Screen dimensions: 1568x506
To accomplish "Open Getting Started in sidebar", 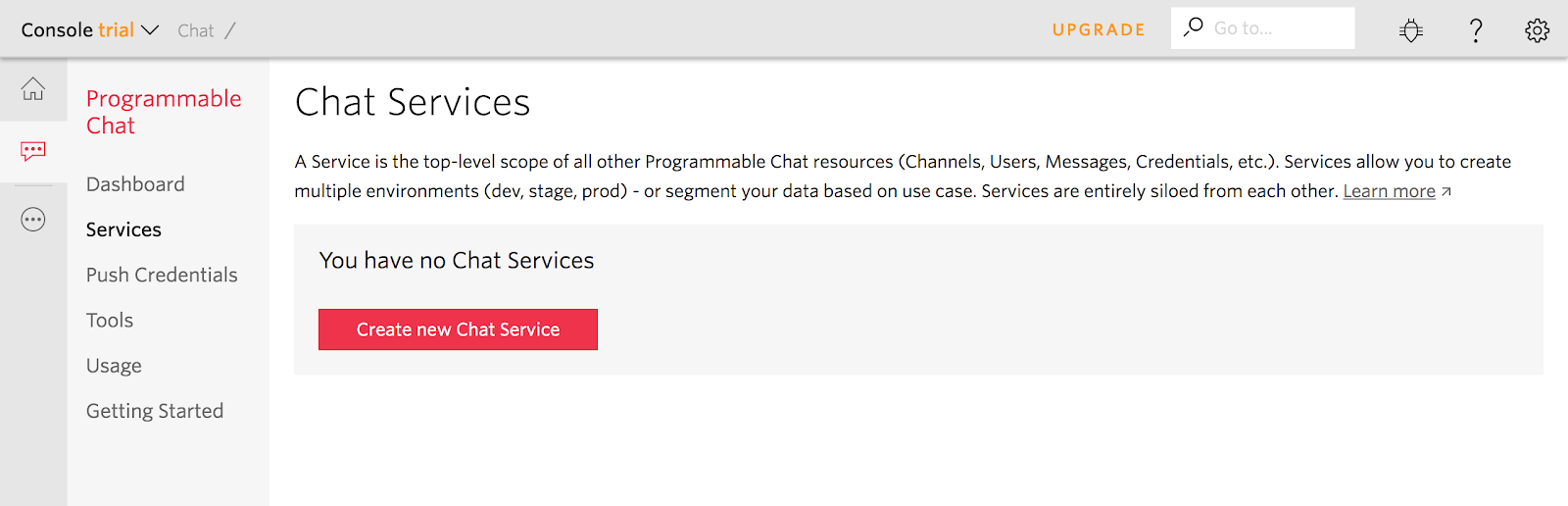I will (155, 411).
